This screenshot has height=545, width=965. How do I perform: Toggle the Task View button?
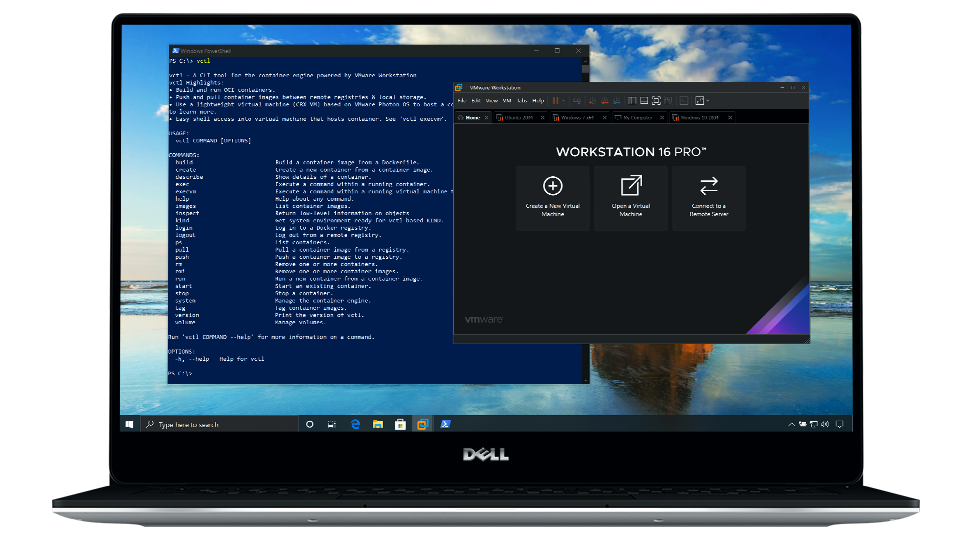[x=331, y=424]
